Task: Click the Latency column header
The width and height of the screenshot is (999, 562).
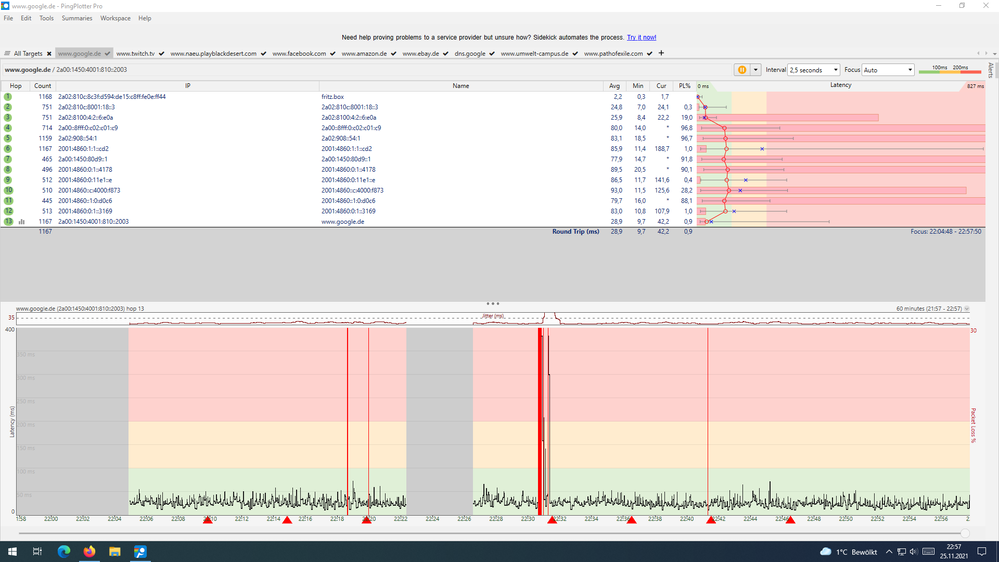Action: (x=840, y=85)
